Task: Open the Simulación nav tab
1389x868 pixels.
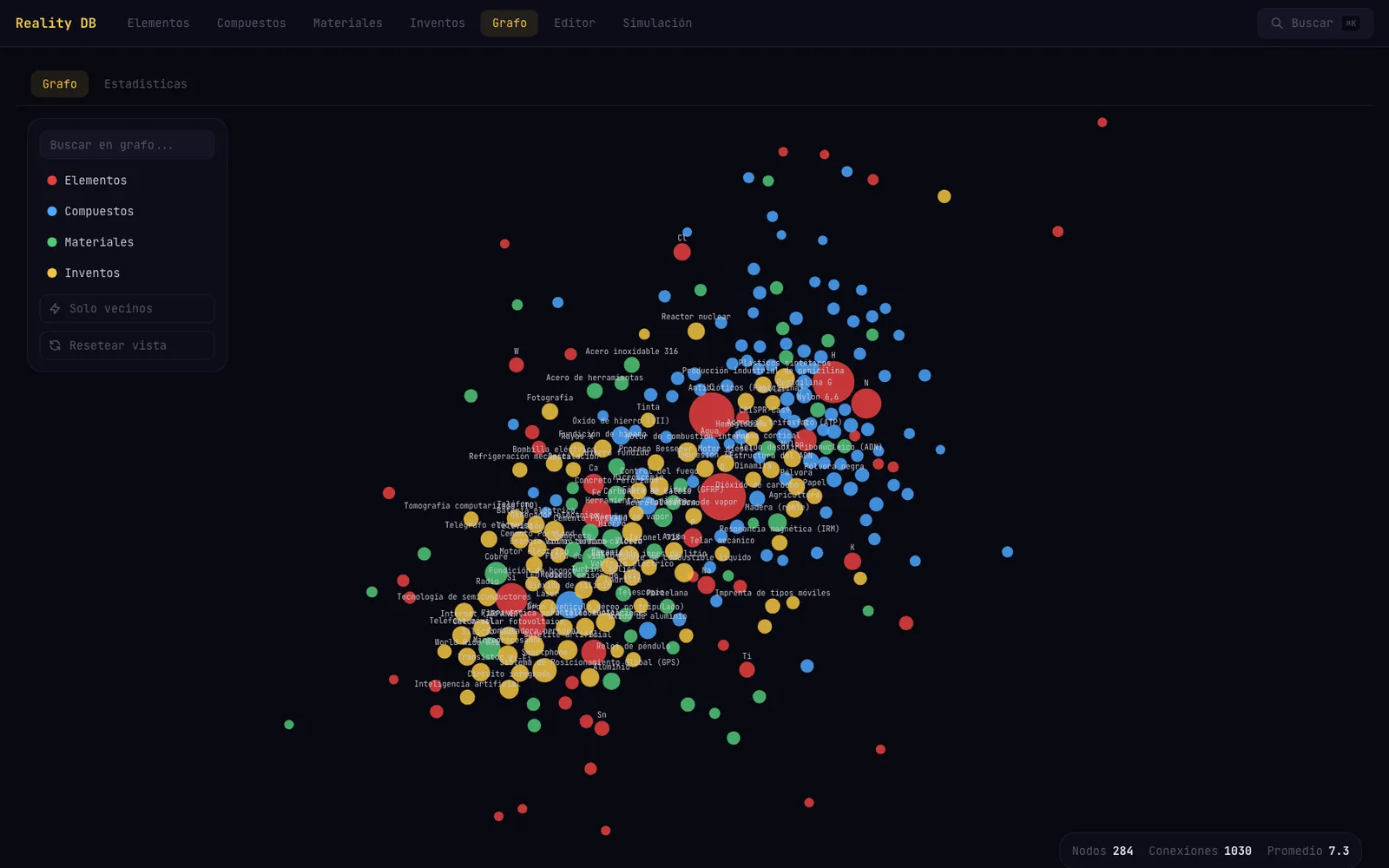Action: click(657, 23)
